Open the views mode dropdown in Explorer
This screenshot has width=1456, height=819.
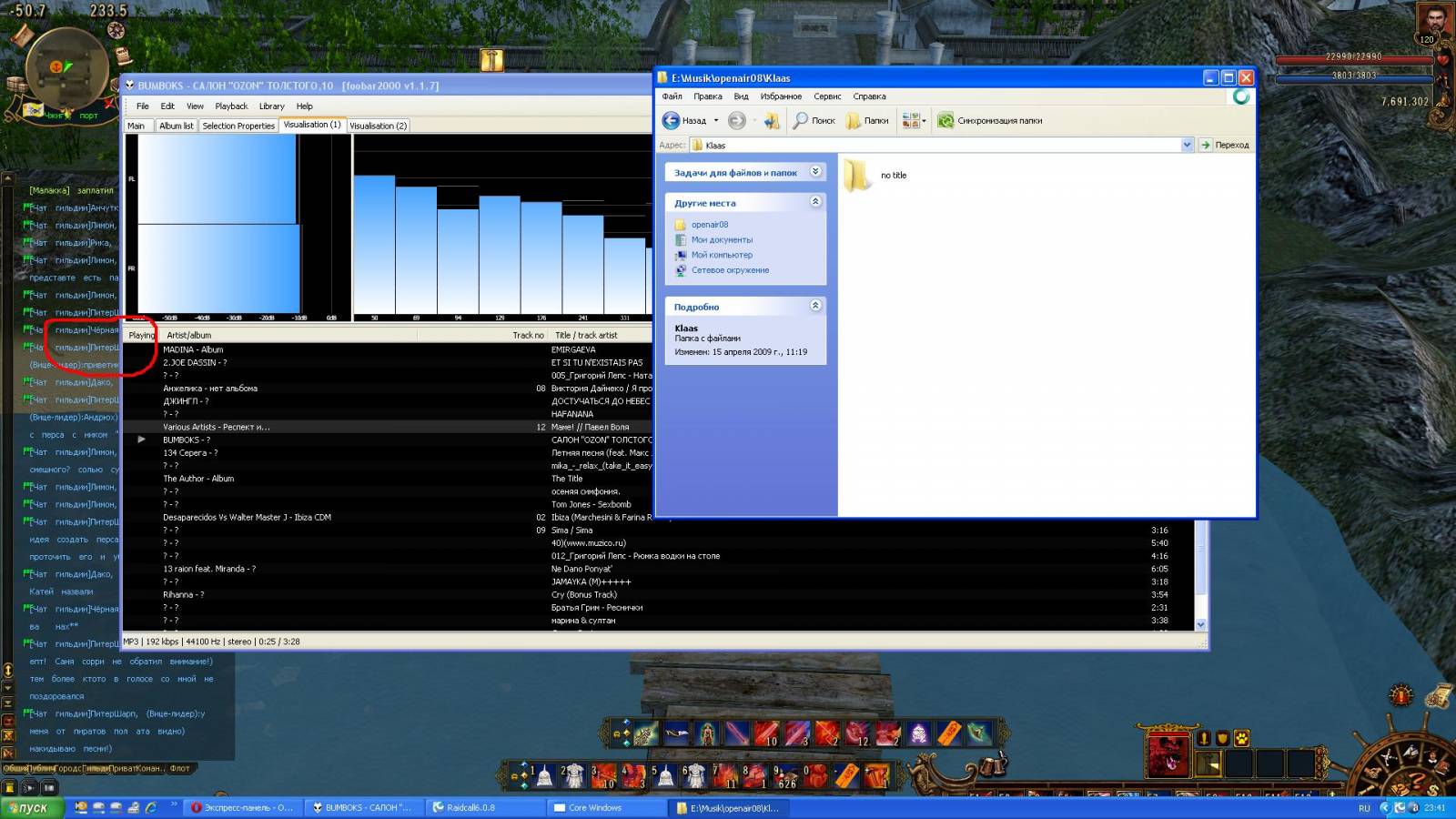coord(914,120)
